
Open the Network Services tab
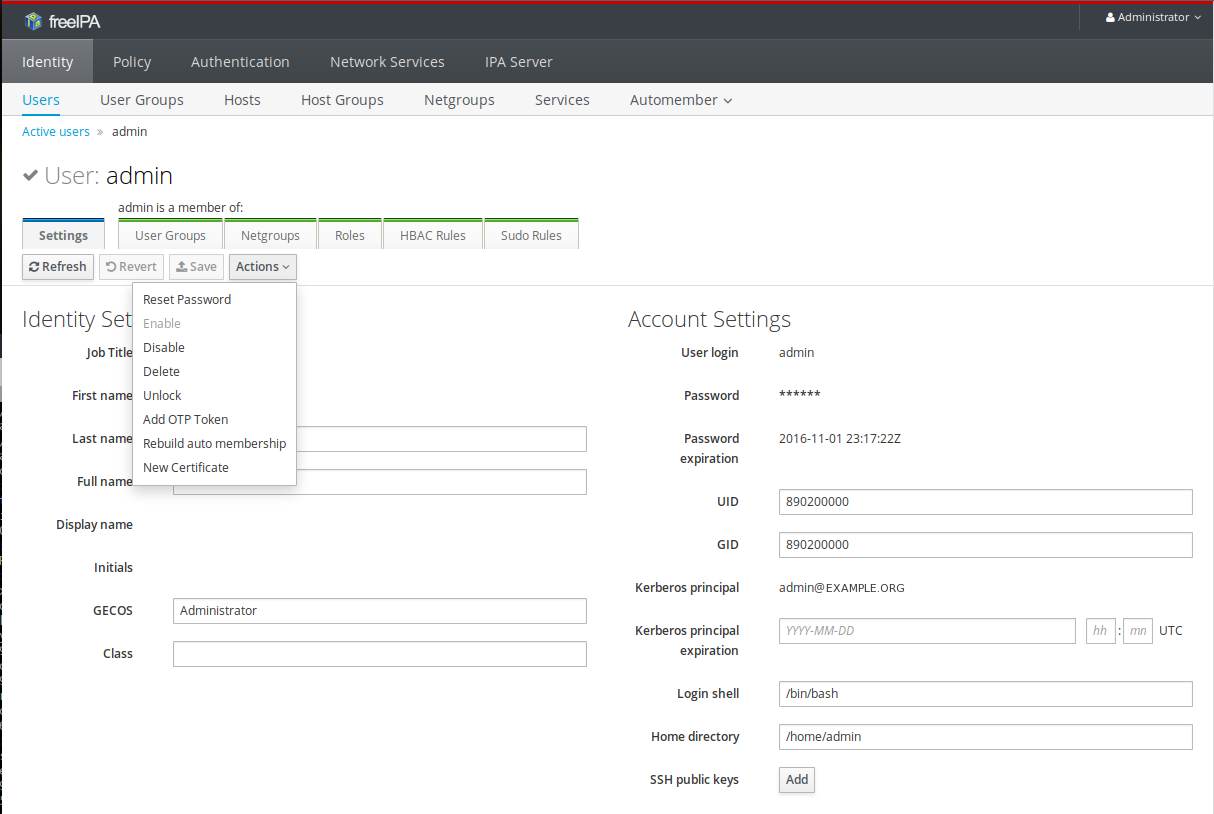(387, 62)
